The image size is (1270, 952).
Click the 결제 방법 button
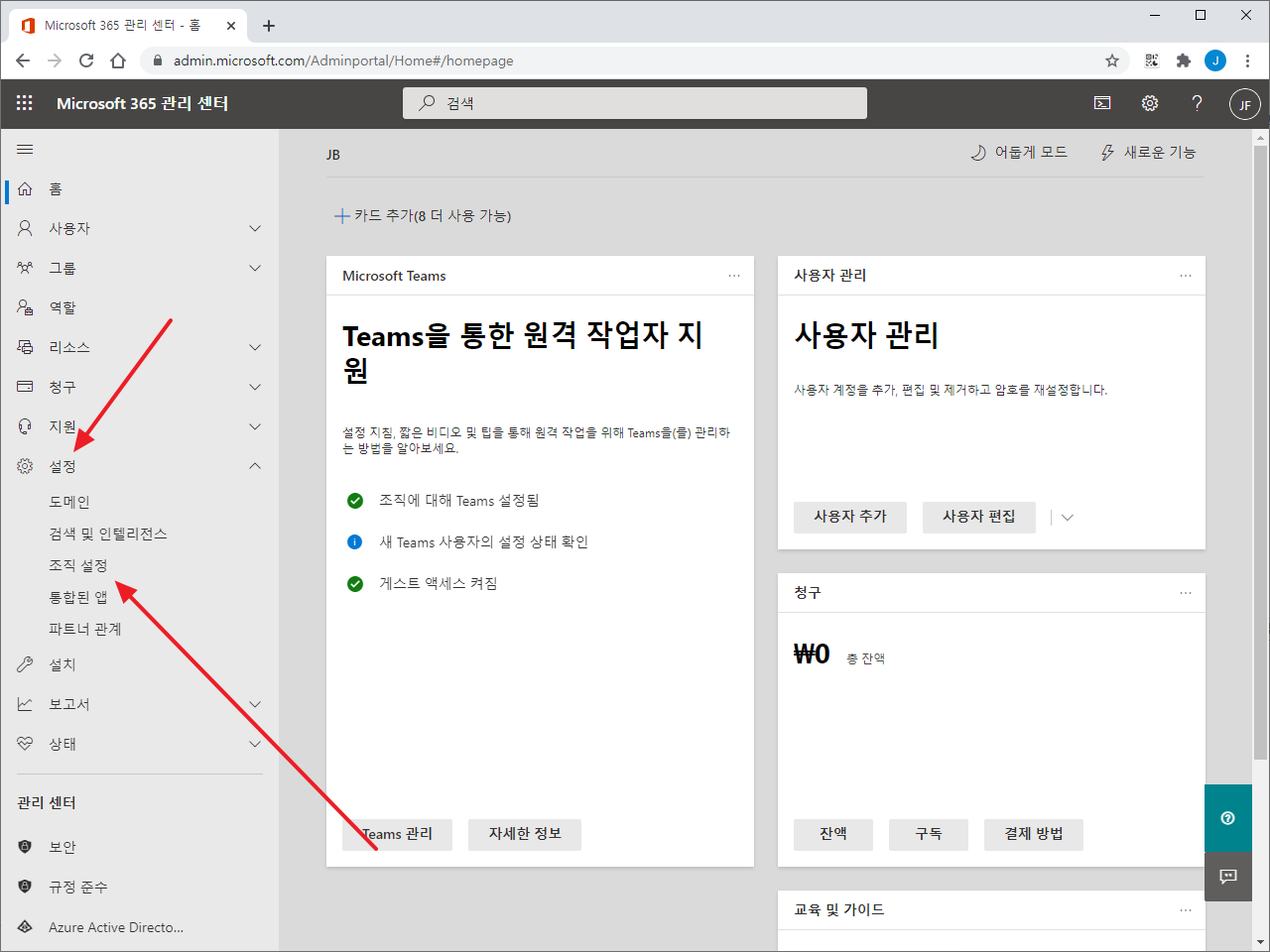tap(1034, 834)
